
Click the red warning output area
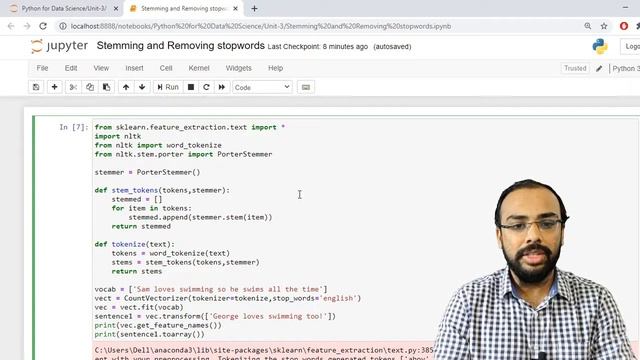(x=263, y=351)
